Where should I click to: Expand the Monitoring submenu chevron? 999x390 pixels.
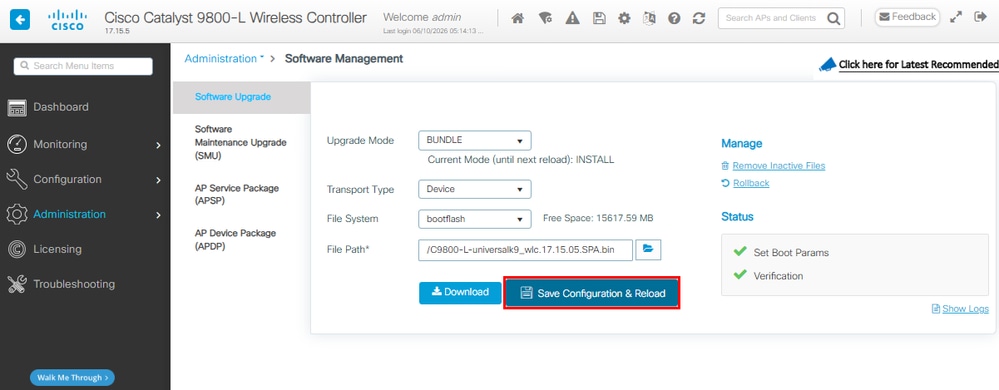click(x=158, y=145)
